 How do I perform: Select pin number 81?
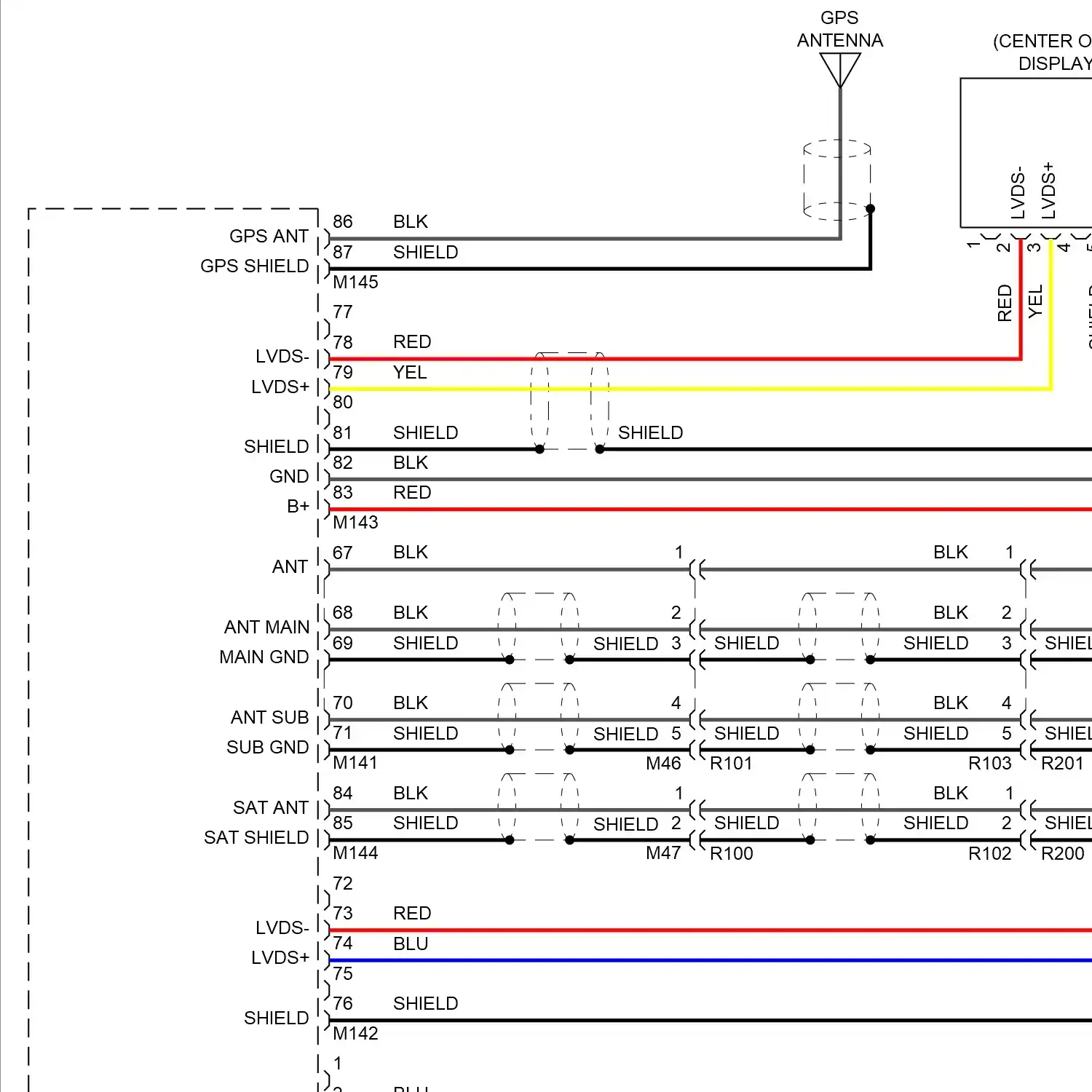point(342,432)
